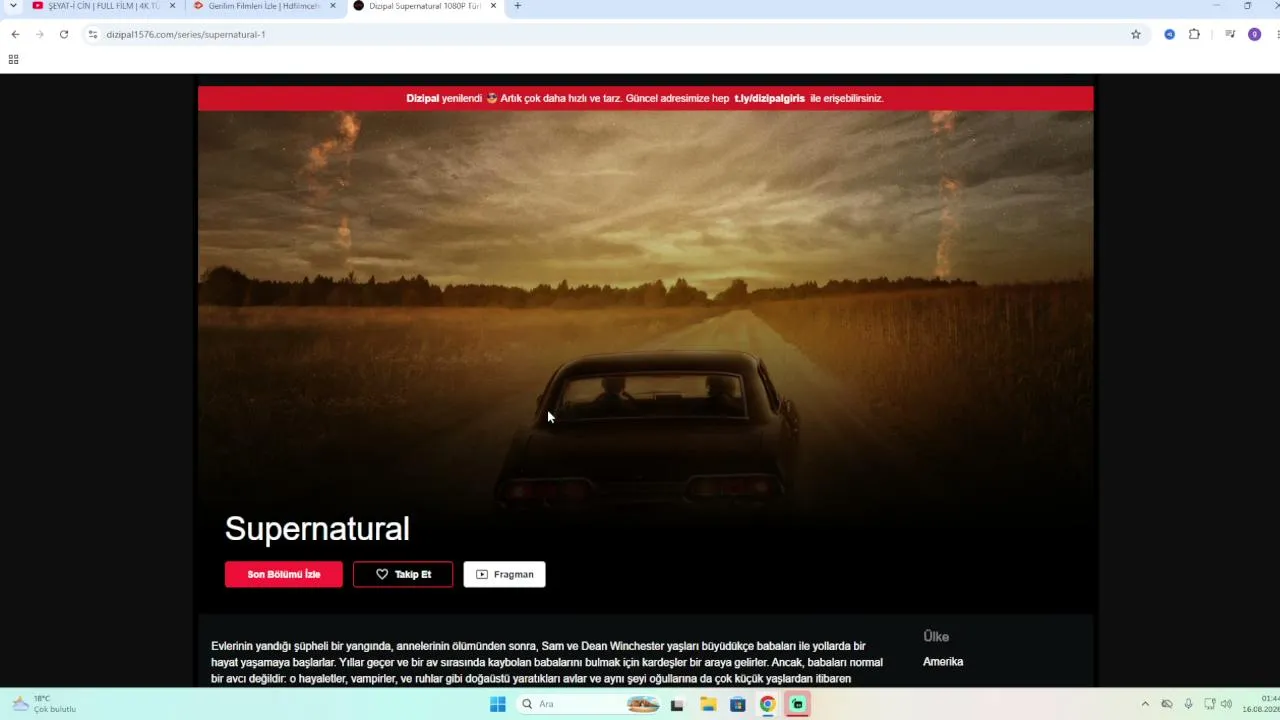1280x720 pixels.
Task: Reload the Dizipal page
Action: point(64,34)
